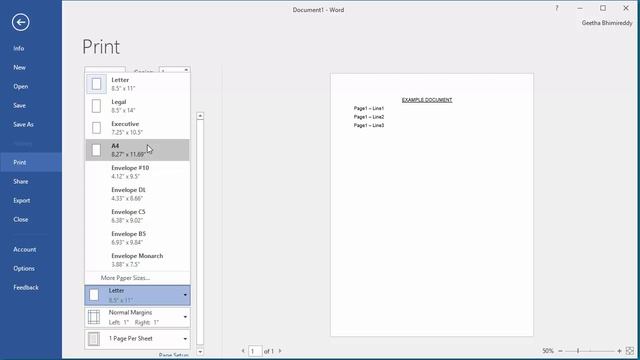Choose Envelope C5 paper size
Image resolution: width=640 pixels, height=360 pixels.
click(x=137, y=216)
